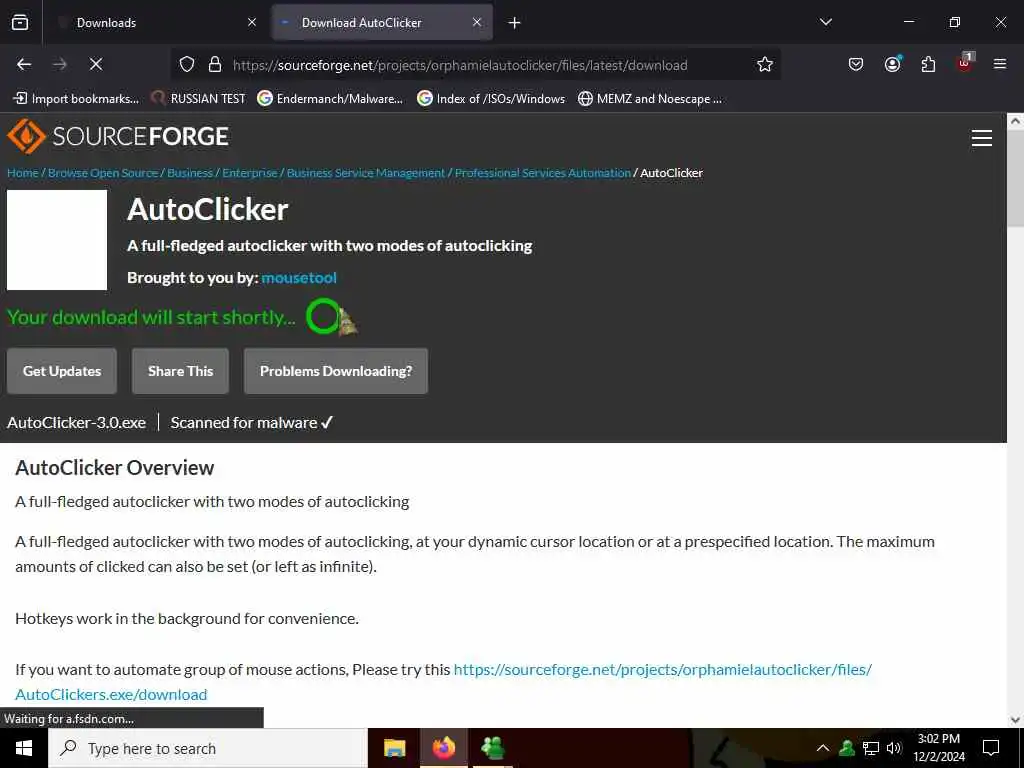This screenshot has height=768, width=1024.
Task: Expand the list all tabs chevron
Action: [825, 22]
